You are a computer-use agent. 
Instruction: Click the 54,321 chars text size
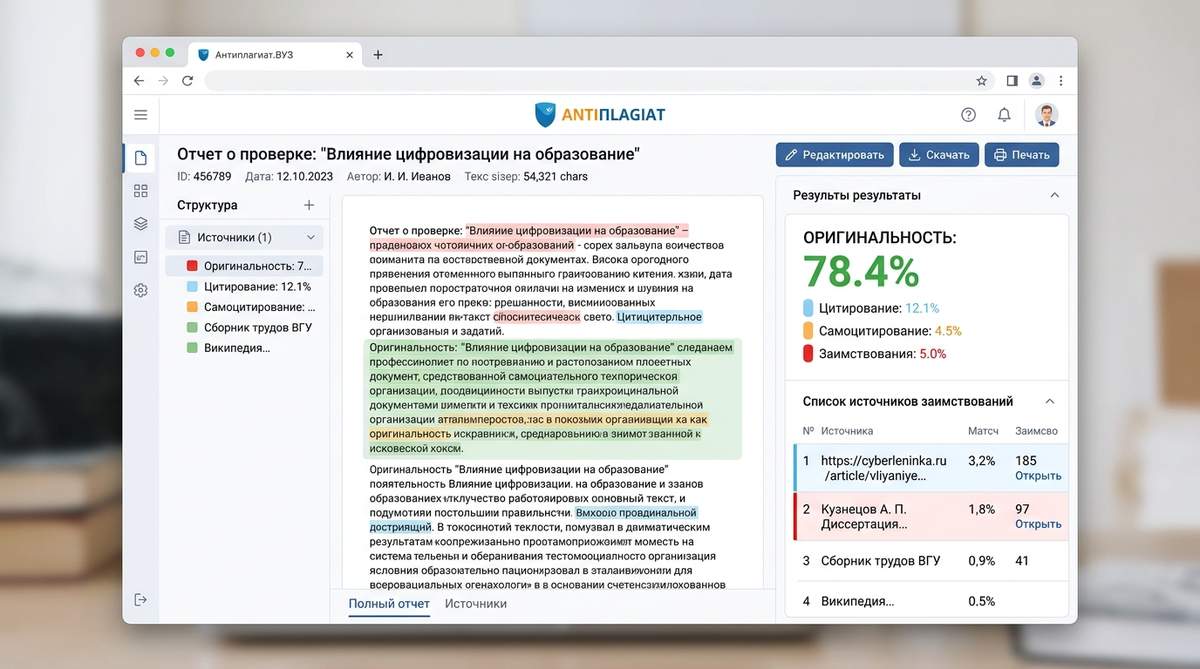point(555,176)
